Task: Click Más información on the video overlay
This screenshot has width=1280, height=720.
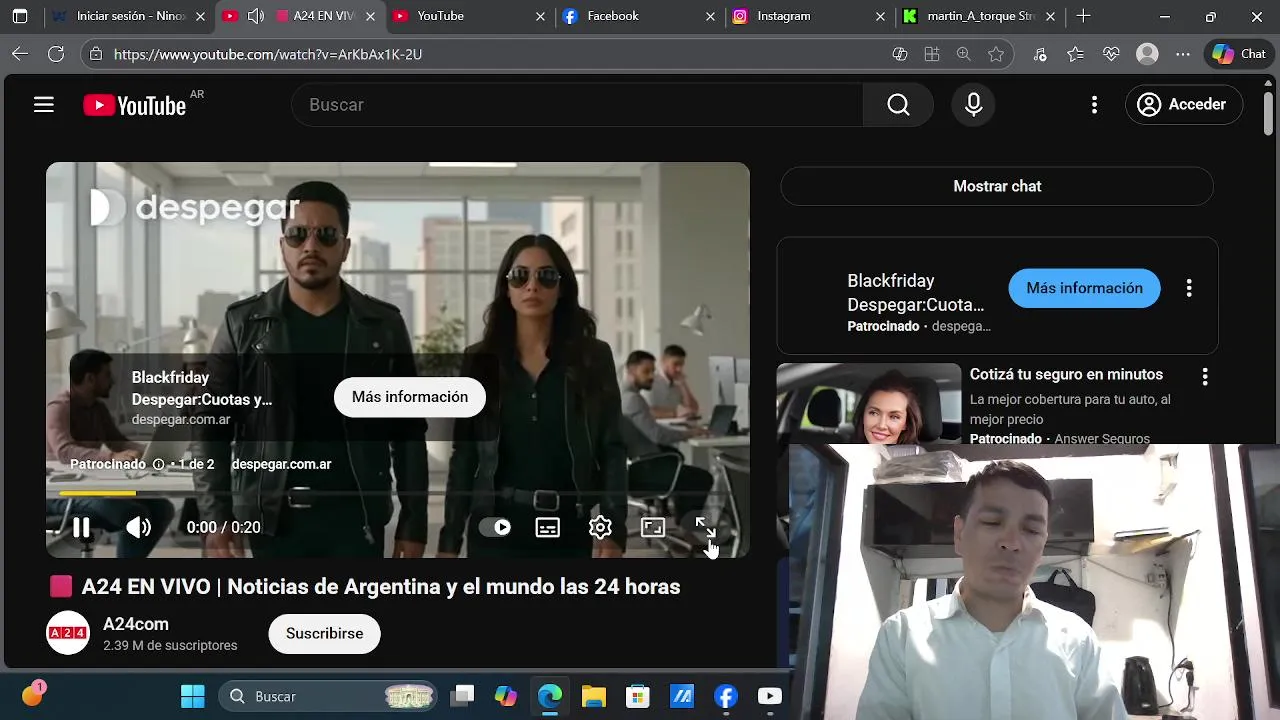Action: coord(410,397)
